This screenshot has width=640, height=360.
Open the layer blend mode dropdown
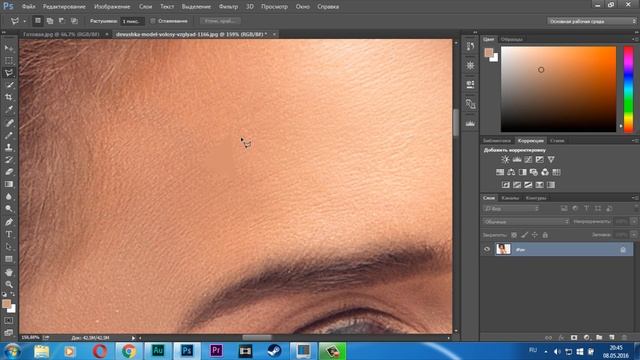click(x=526, y=222)
